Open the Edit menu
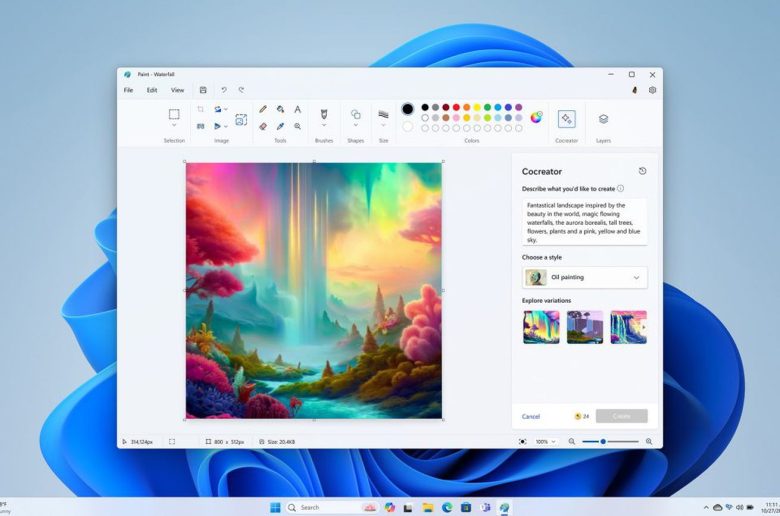Screen dimensions: 780x516 click(x=152, y=90)
